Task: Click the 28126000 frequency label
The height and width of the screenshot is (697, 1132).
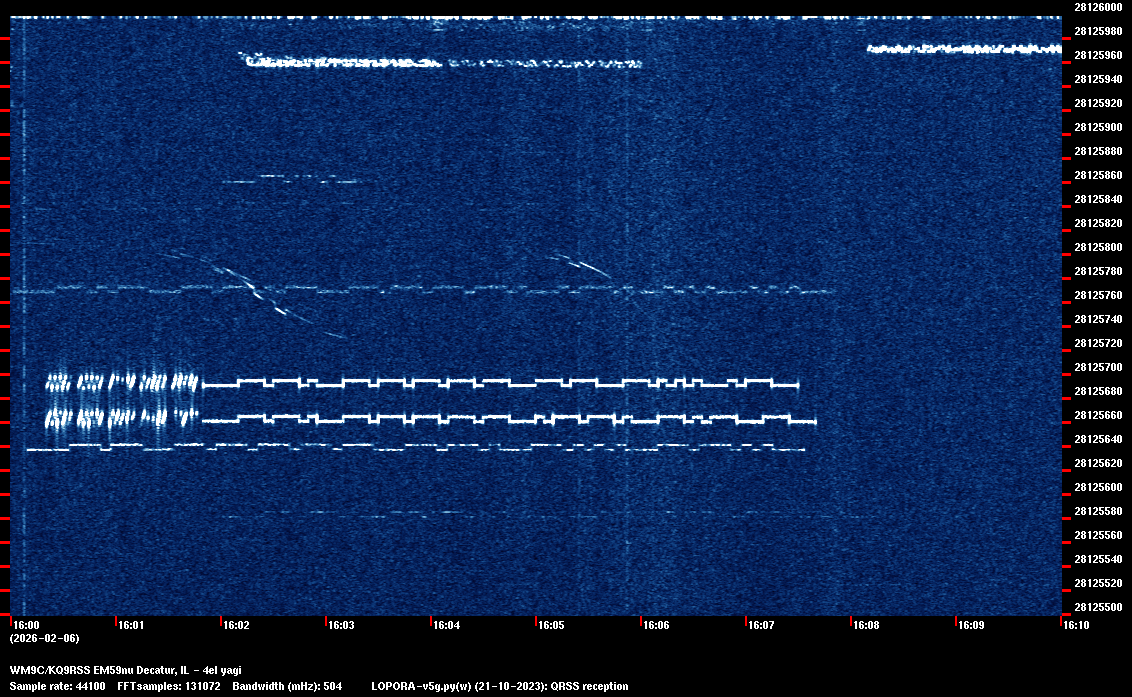Action: click(x=1097, y=7)
